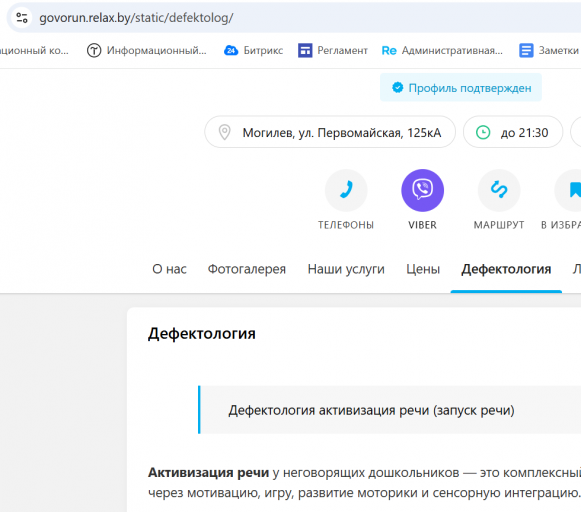Click the VIBER label

point(422,225)
